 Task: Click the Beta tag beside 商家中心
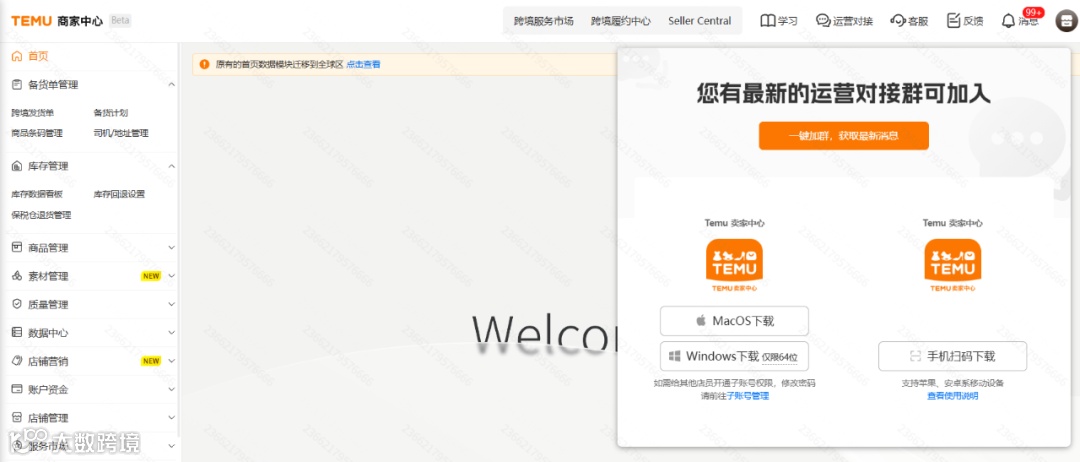tap(120, 21)
